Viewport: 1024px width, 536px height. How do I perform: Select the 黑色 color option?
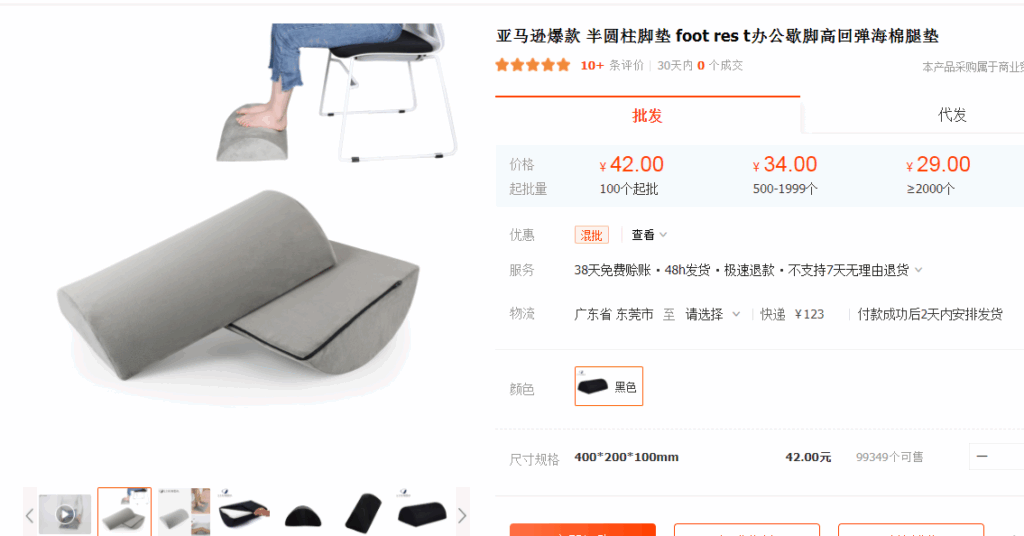click(609, 386)
